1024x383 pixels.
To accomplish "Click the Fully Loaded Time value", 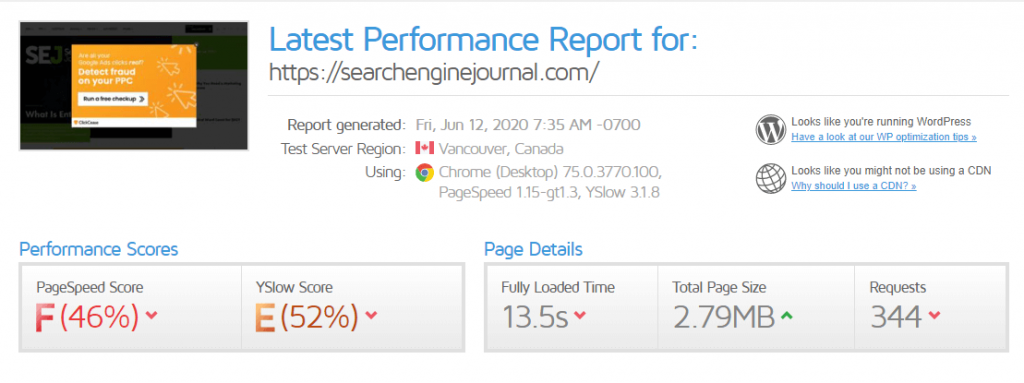I will pos(534,317).
